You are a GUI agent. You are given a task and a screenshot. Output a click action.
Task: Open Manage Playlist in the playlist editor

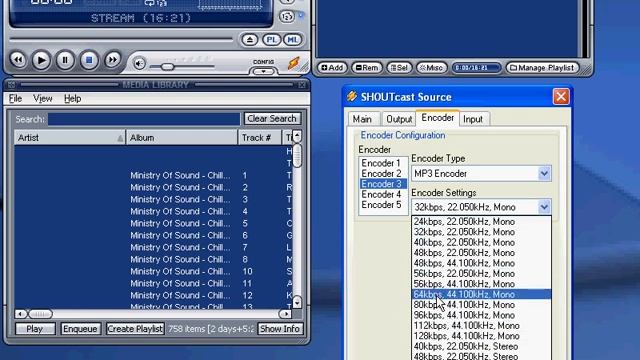[542, 68]
